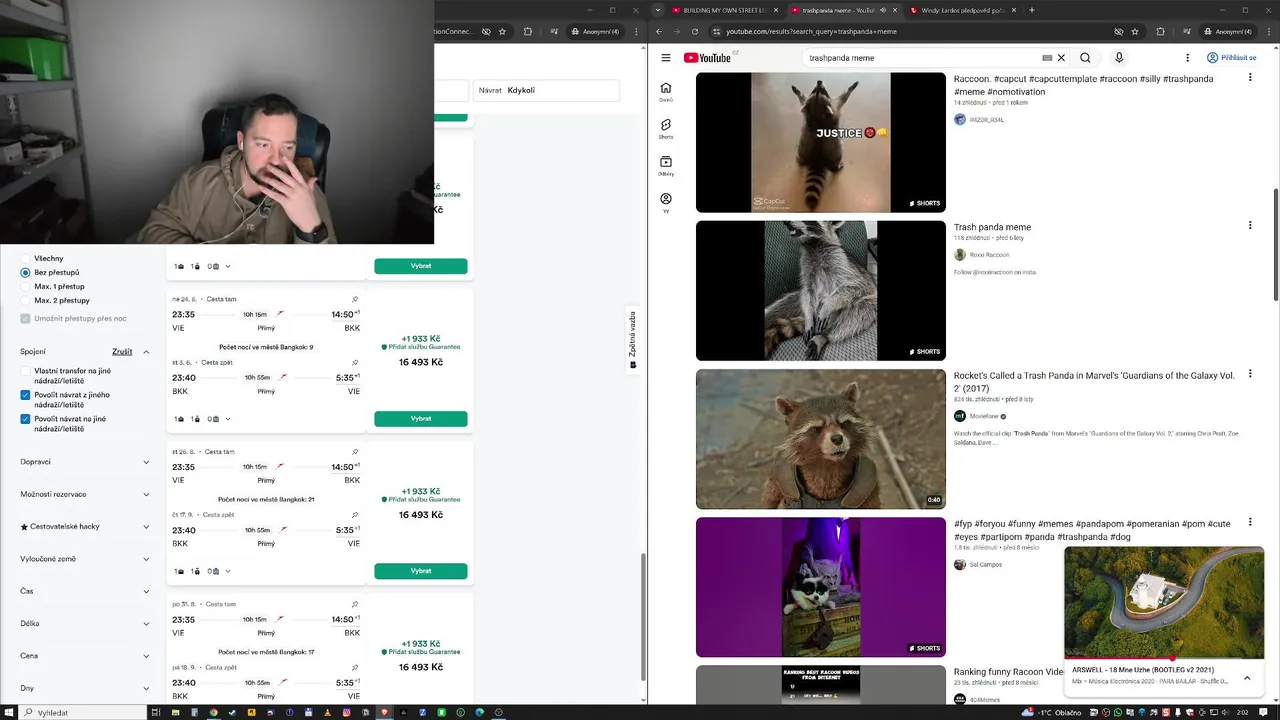Open more options for the Raccoon capcut video
Screen dimensions: 1280x720
coord(1249,77)
